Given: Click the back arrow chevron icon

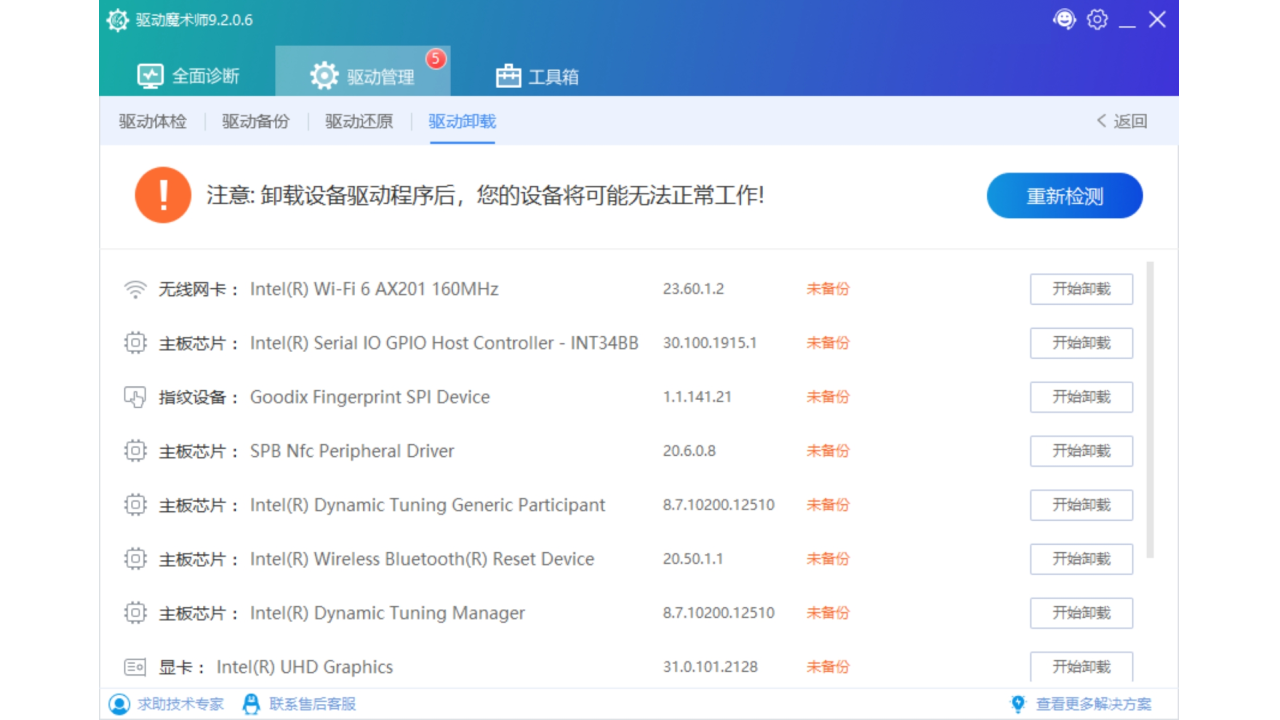Looking at the screenshot, I should point(1102,121).
